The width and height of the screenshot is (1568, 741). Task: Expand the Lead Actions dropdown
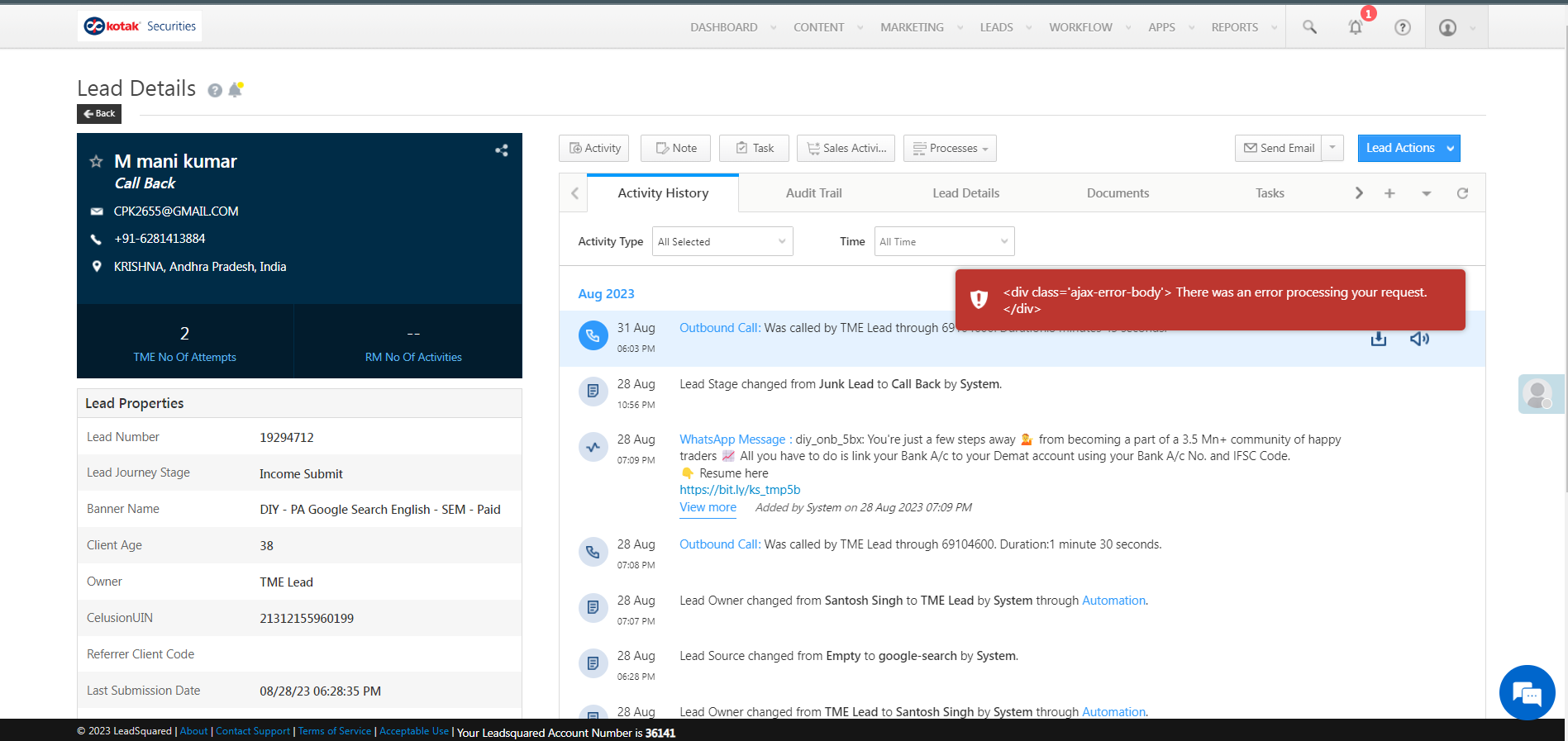coord(1450,149)
